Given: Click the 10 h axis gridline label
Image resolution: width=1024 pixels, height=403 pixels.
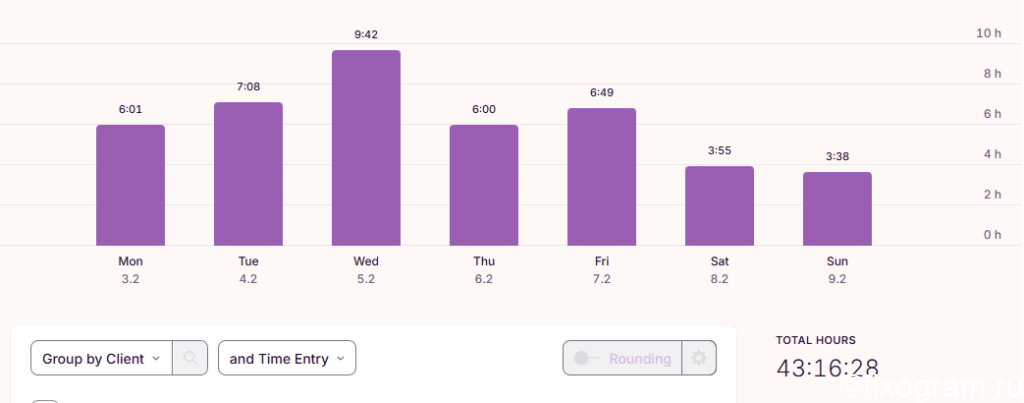Looking at the screenshot, I should 989,33.
